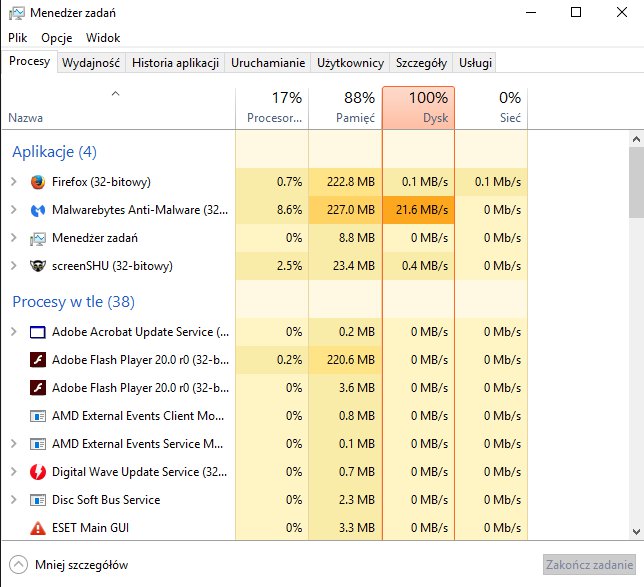Click the scrollbar up arrow
This screenshot has width=644, height=587.
coord(636,139)
